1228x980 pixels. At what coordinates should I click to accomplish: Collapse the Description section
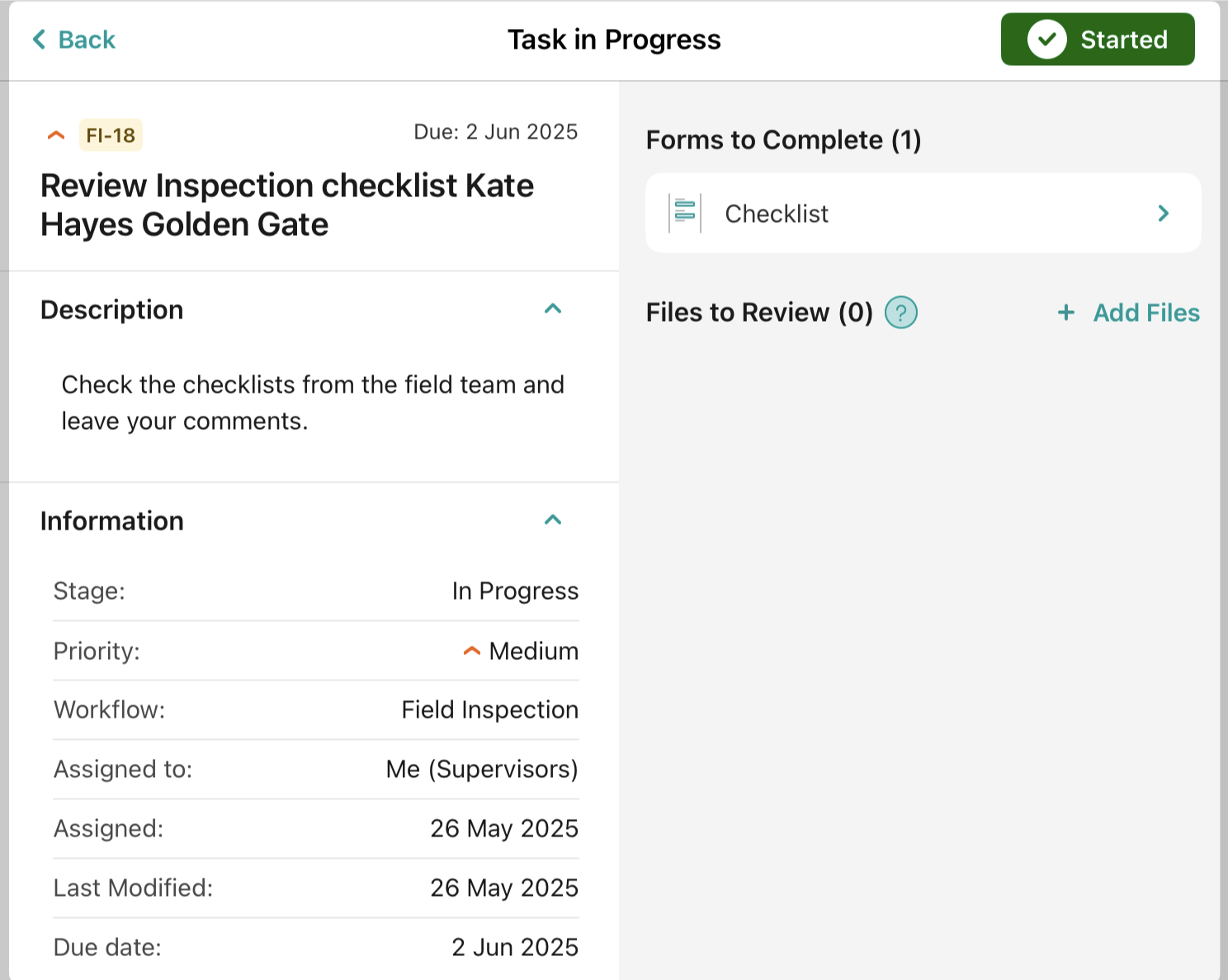(553, 309)
